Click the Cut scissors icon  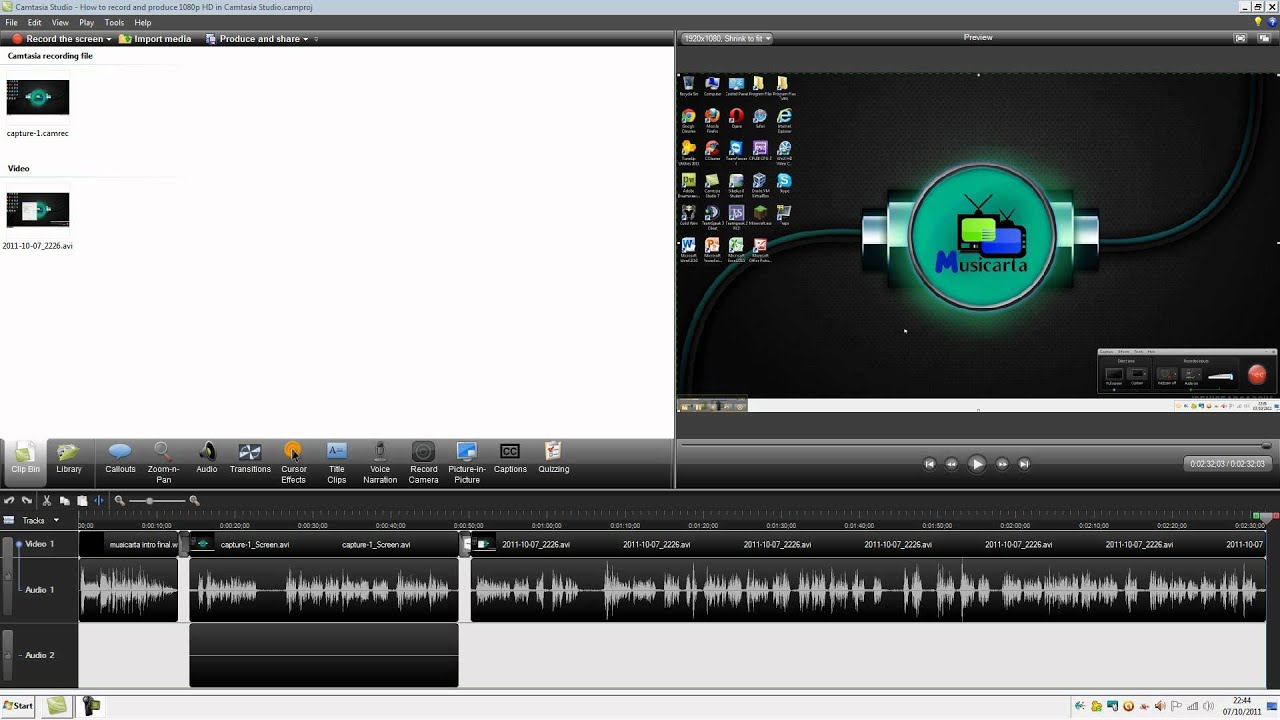point(46,500)
